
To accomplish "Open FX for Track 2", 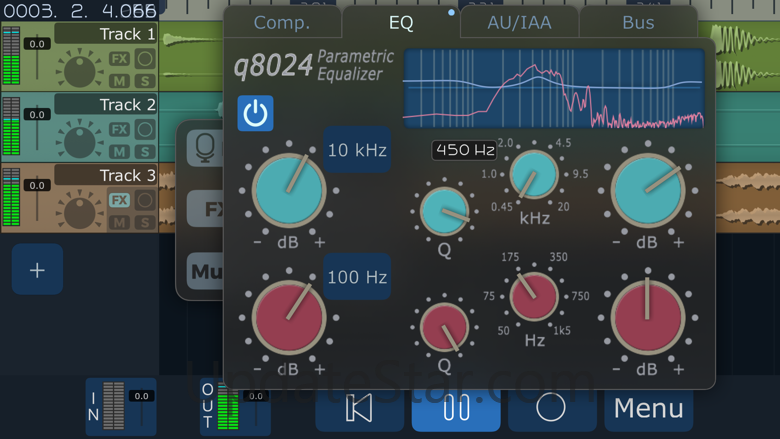I will pos(119,130).
